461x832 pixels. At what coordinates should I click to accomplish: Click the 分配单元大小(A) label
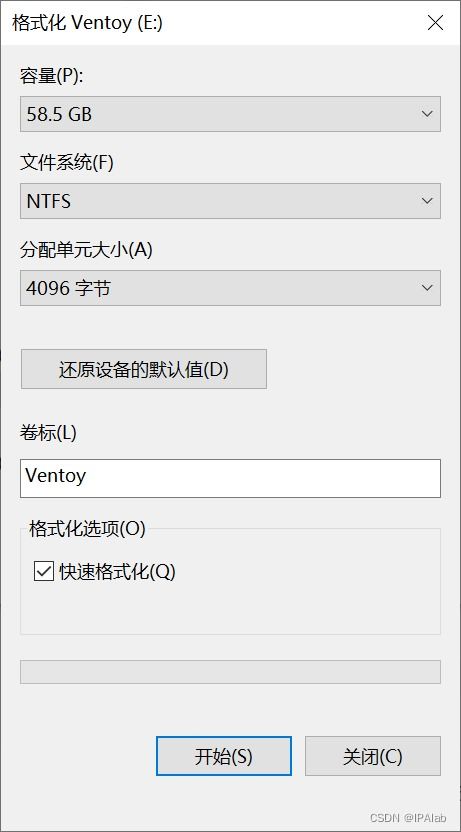click(x=86, y=249)
